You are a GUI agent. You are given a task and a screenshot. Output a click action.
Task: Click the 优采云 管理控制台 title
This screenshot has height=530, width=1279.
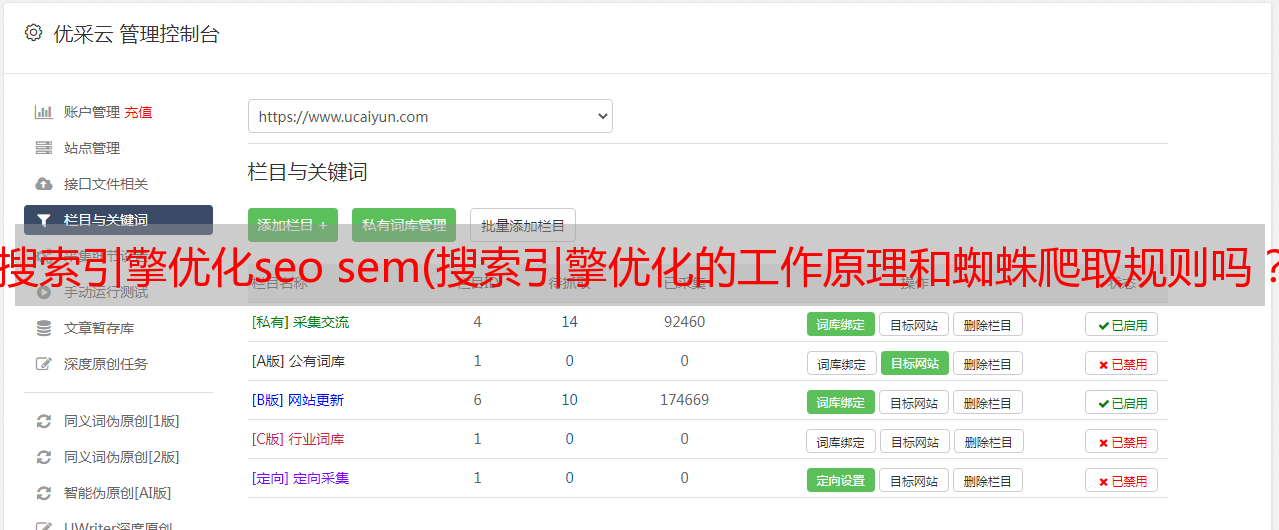point(136,34)
